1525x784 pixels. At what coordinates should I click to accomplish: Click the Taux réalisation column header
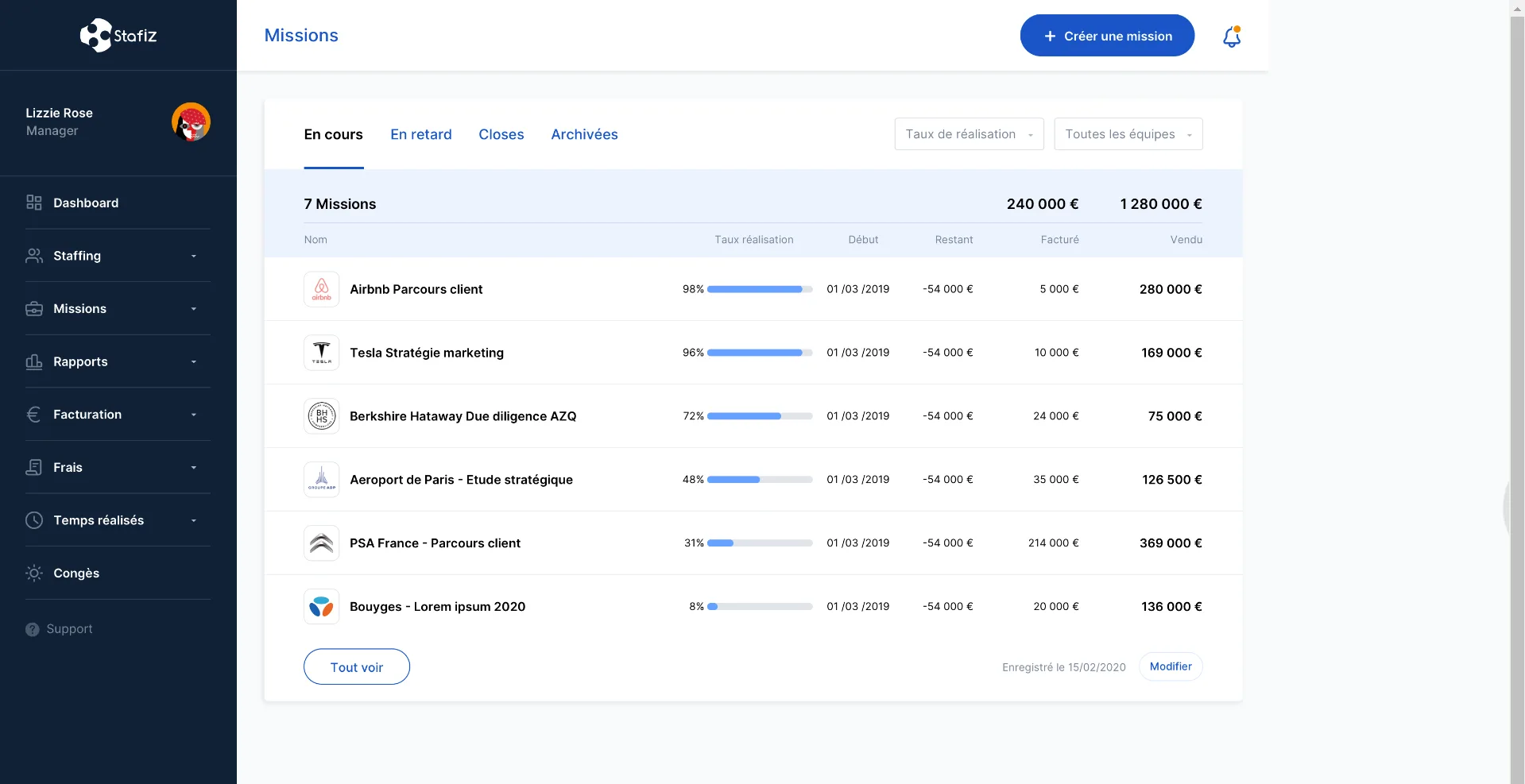click(x=753, y=240)
